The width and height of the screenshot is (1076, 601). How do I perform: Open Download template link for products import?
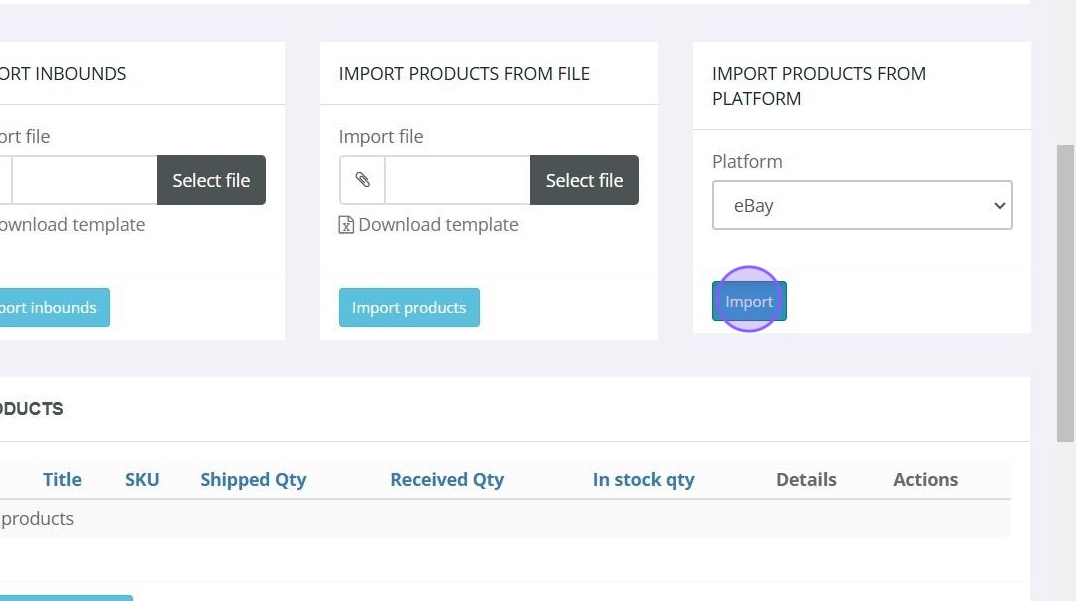[438, 225]
